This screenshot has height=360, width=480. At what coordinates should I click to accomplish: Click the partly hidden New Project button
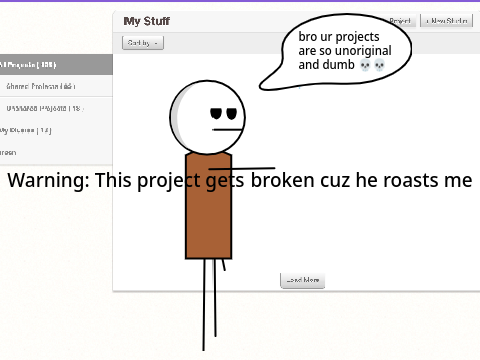[x=402, y=21]
